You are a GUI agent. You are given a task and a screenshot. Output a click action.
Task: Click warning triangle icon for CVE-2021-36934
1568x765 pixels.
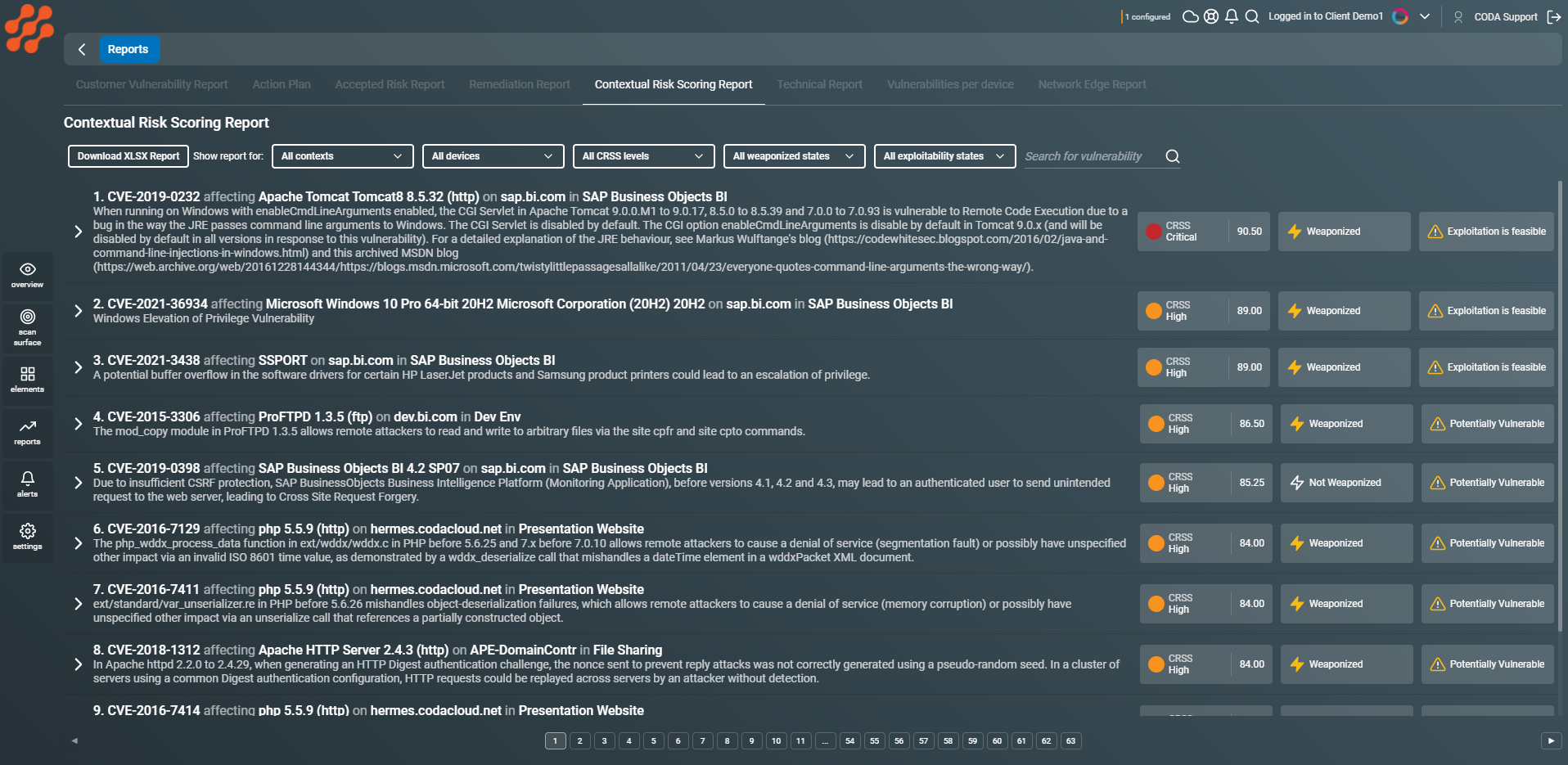coord(1435,311)
